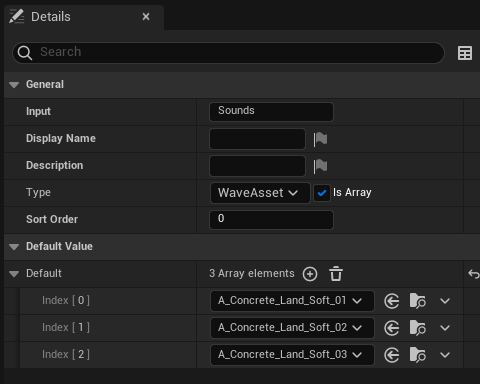Browse to Index 1 asset in Content Browser
Image resolution: width=480 pixels, height=384 pixels.
pos(418,328)
